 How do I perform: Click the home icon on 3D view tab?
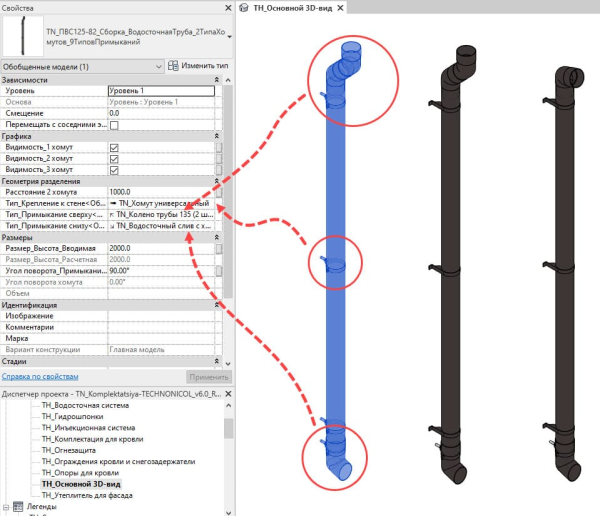point(246,9)
